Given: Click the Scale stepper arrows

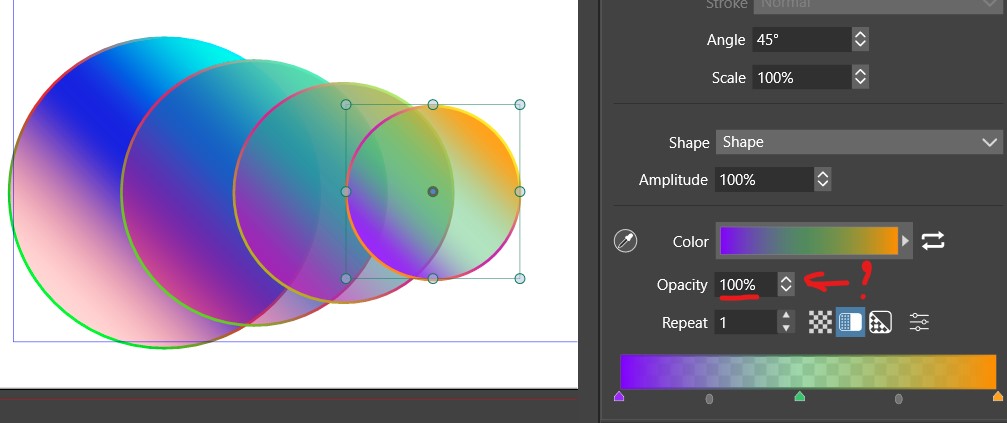Looking at the screenshot, I should pos(860,77).
